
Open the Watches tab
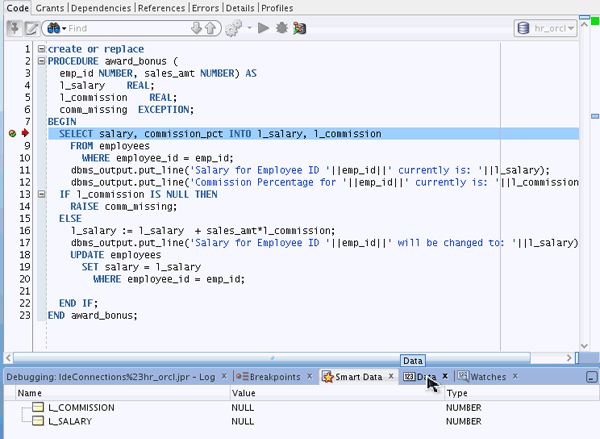tap(487, 377)
